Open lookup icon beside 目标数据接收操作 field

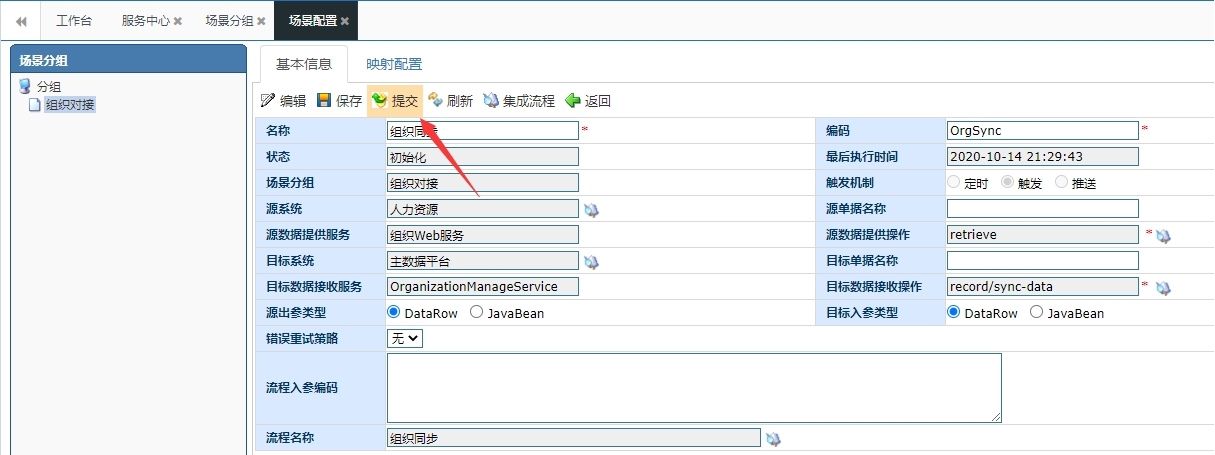tap(1163, 288)
